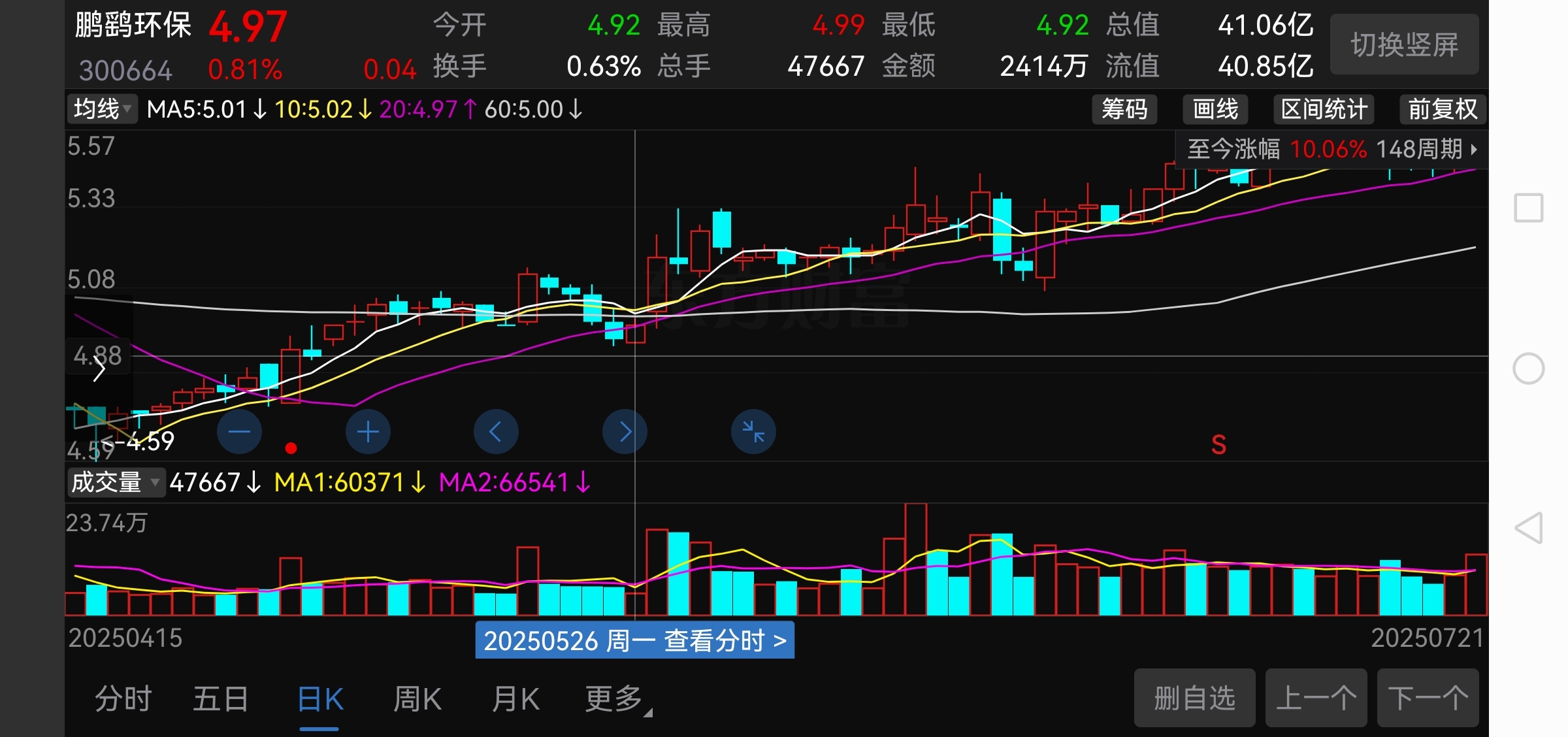
Task: Open 20250526 查看分时 link
Action: 634,640
